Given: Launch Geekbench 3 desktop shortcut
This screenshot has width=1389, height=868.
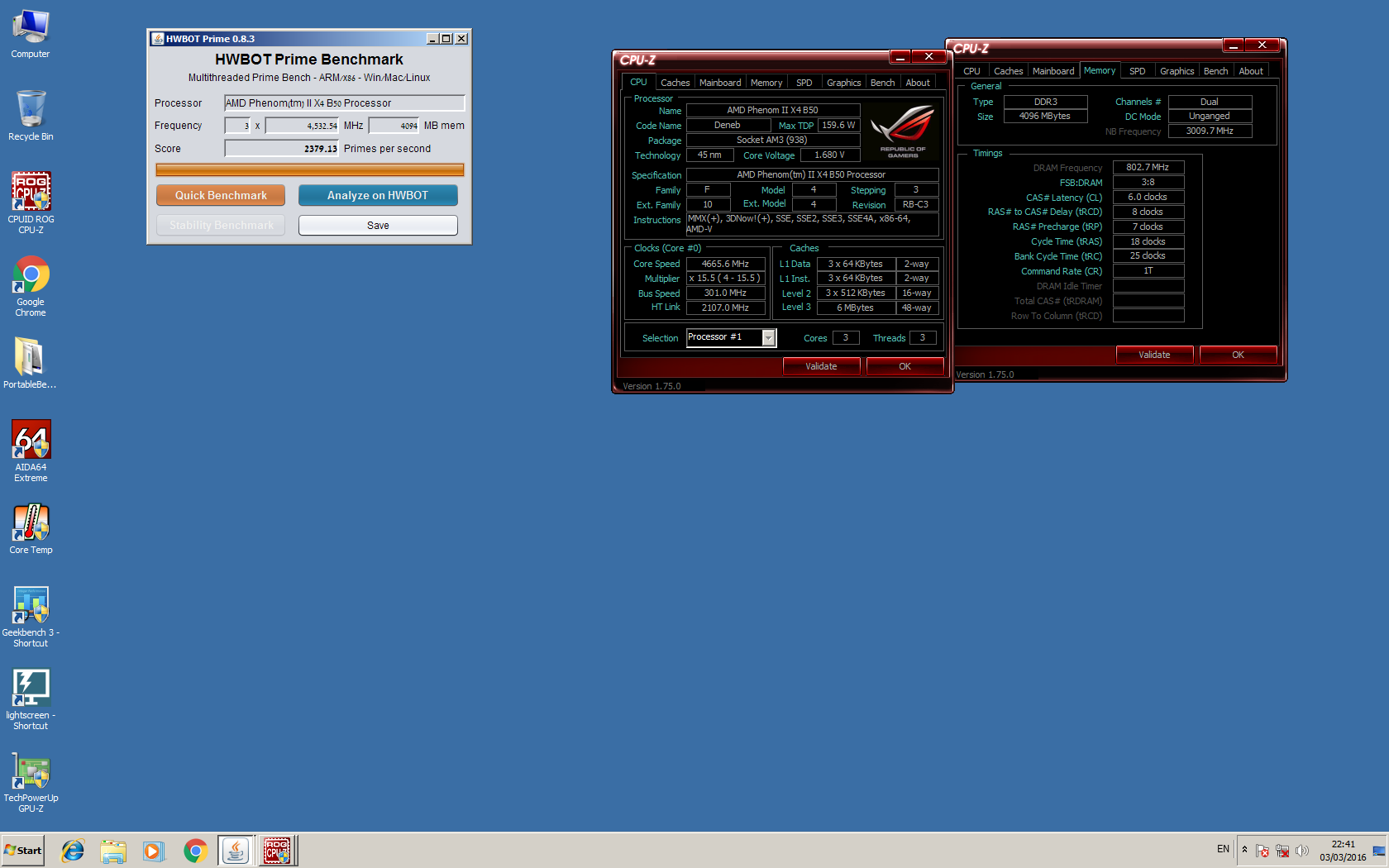Looking at the screenshot, I should (x=31, y=616).
